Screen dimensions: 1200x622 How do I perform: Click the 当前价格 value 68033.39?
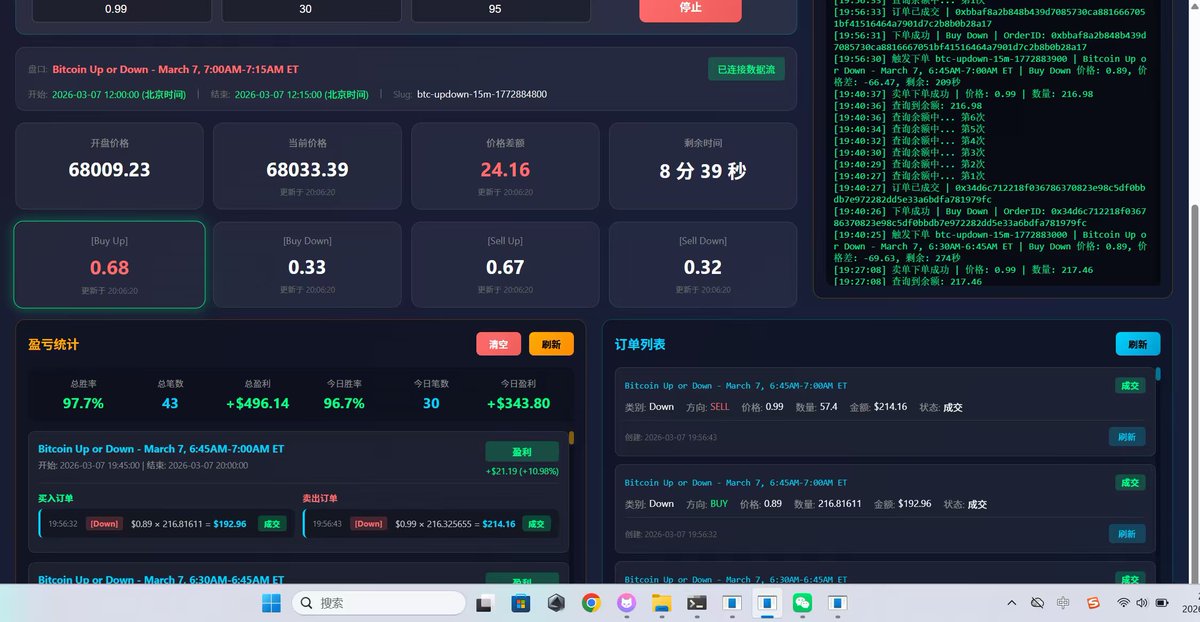pyautogui.click(x=307, y=170)
